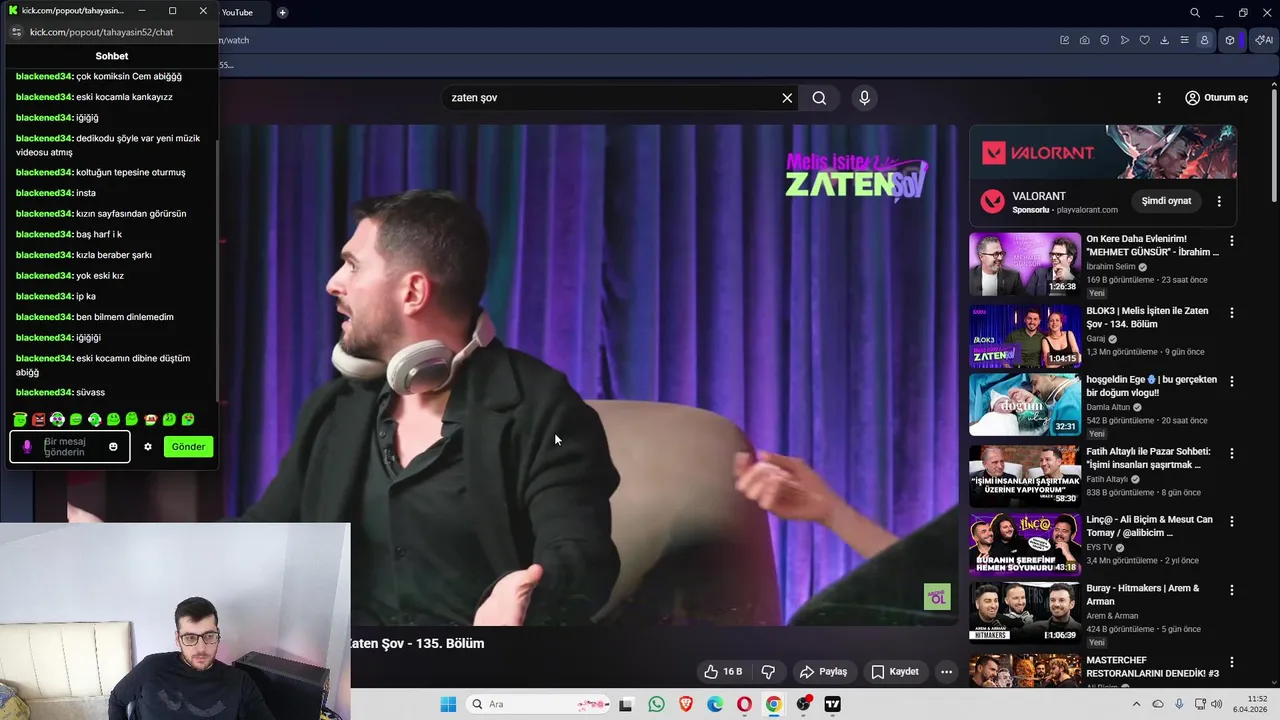The image size is (1280, 720).
Task: Open options for Linç@ video
Action: (1232, 522)
